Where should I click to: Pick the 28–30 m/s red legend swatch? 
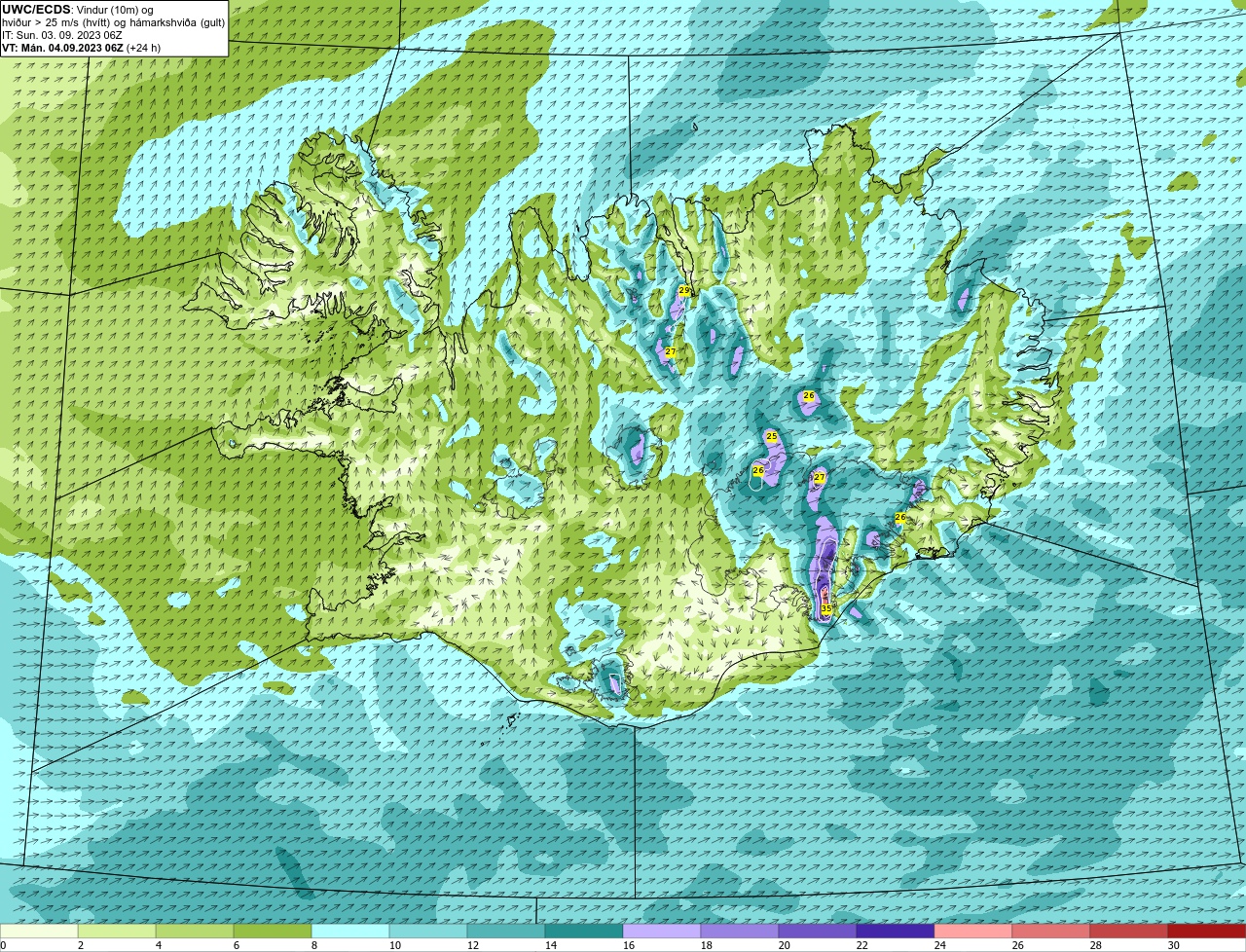pos(1129,931)
